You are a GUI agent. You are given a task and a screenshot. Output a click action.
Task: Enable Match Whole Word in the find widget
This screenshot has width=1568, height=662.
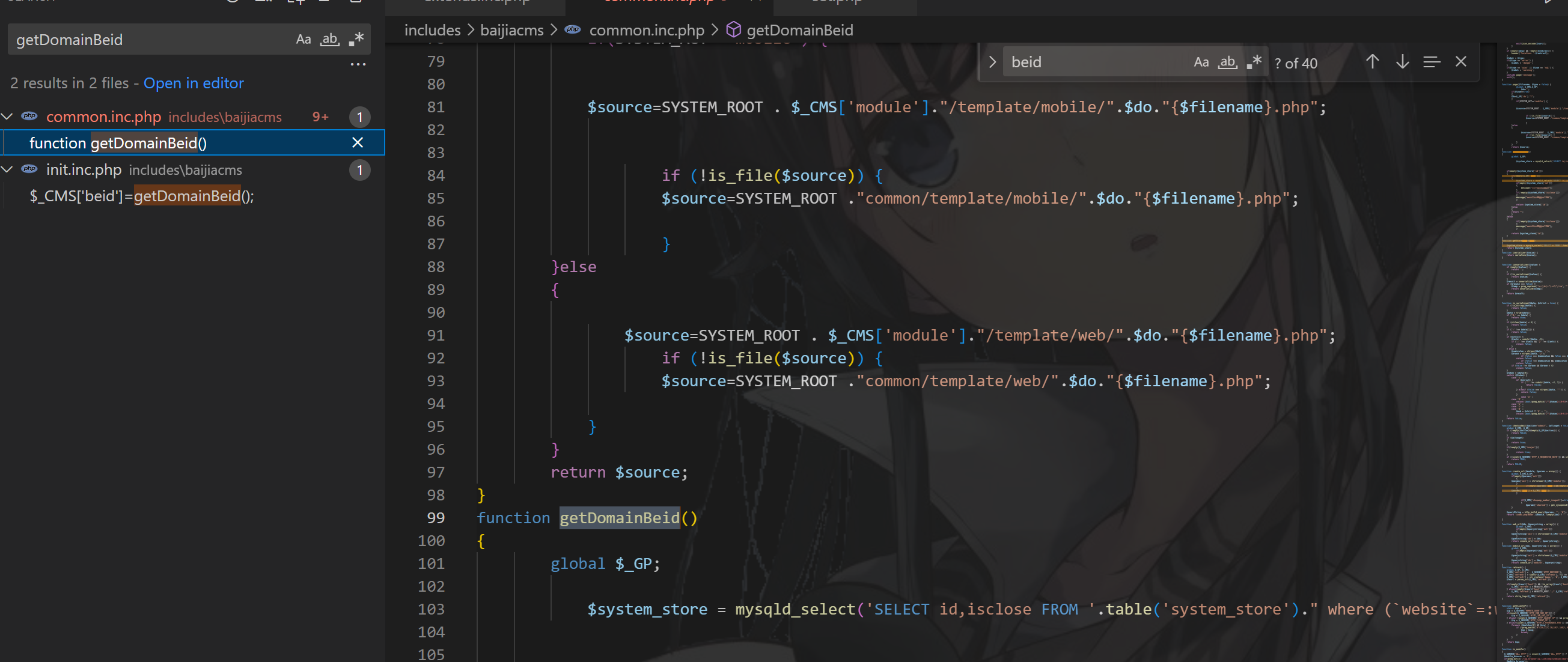tap(1227, 62)
